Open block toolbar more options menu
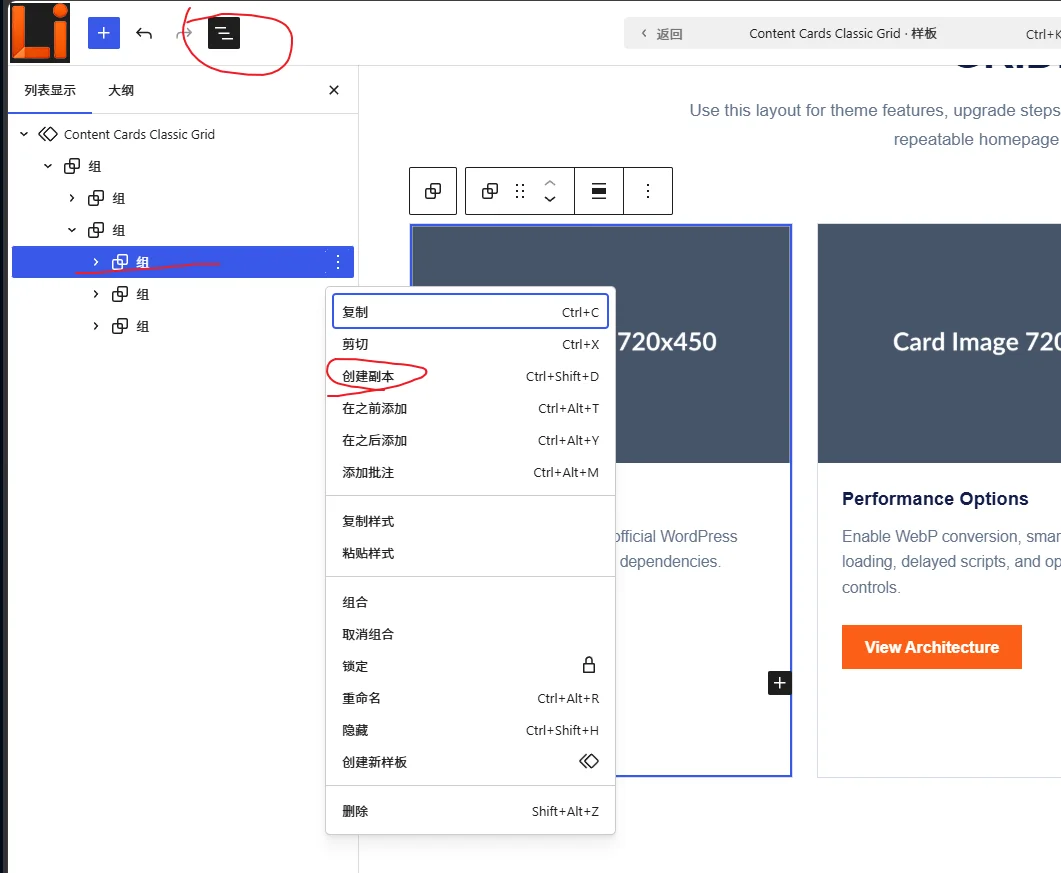Image resolution: width=1061 pixels, height=873 pixels. tap(648, 191)
